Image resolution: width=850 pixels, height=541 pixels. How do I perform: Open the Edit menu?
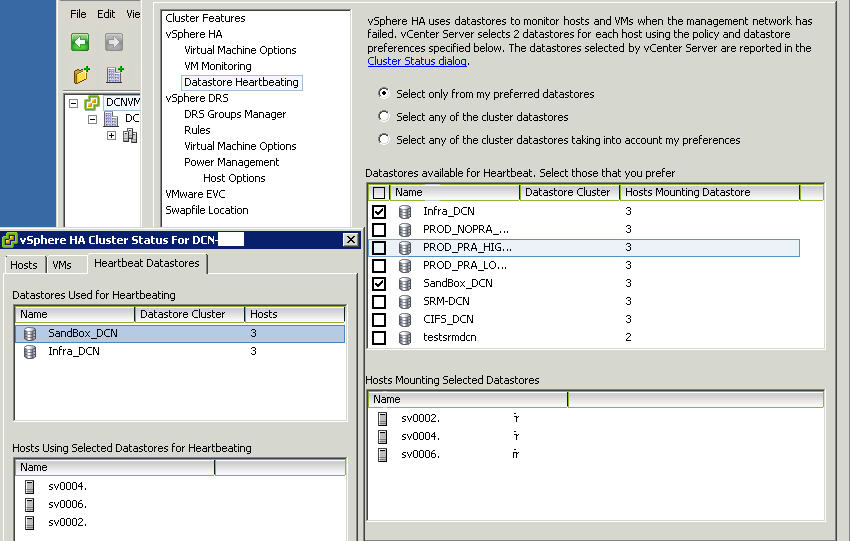point(106,14)
